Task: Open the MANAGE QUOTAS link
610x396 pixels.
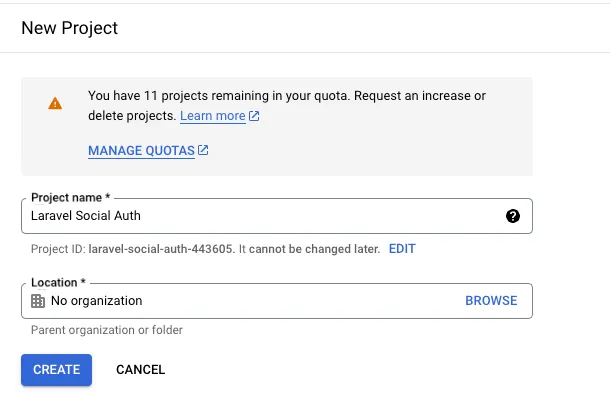Action: [x=141, y=151]
